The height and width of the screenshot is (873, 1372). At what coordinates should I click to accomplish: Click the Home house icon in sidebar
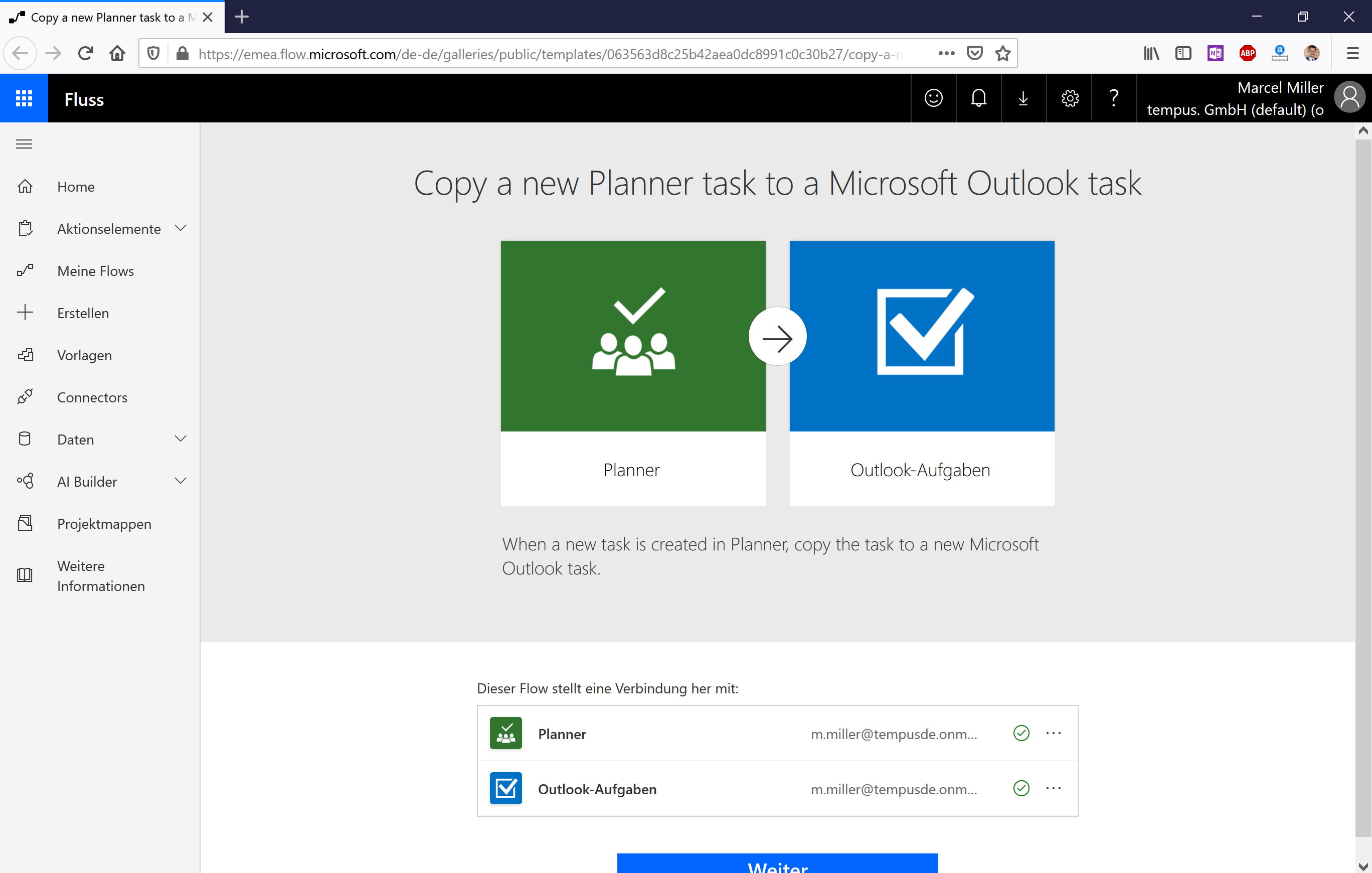pos(25,187)
